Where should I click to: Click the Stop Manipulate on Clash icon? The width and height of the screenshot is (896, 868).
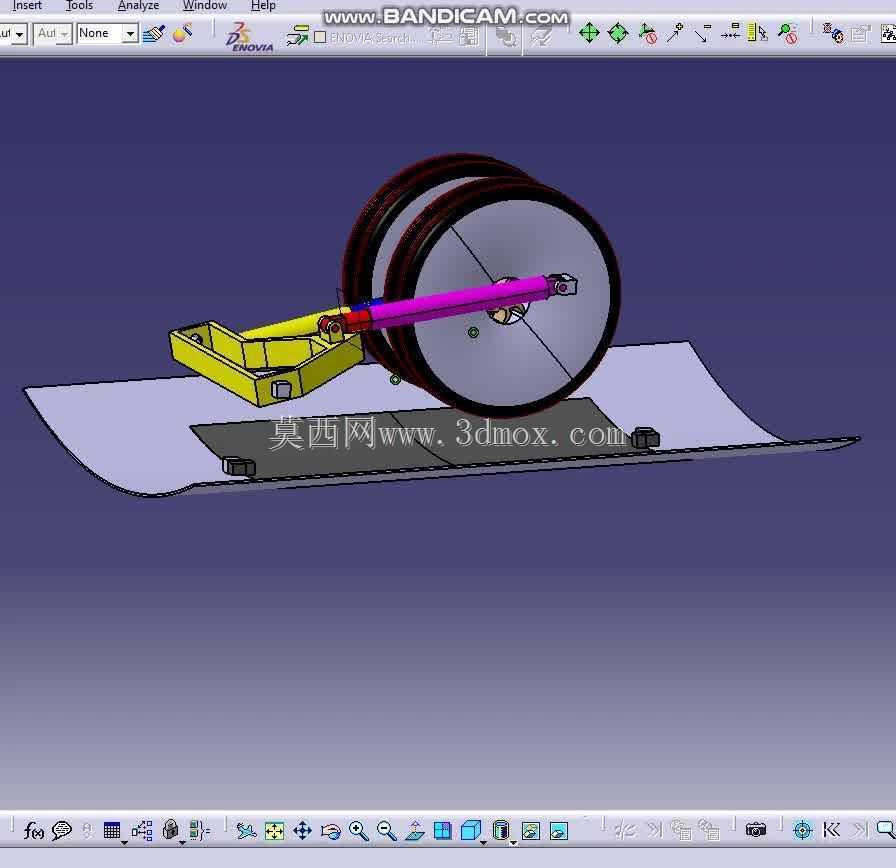(788, 33)
